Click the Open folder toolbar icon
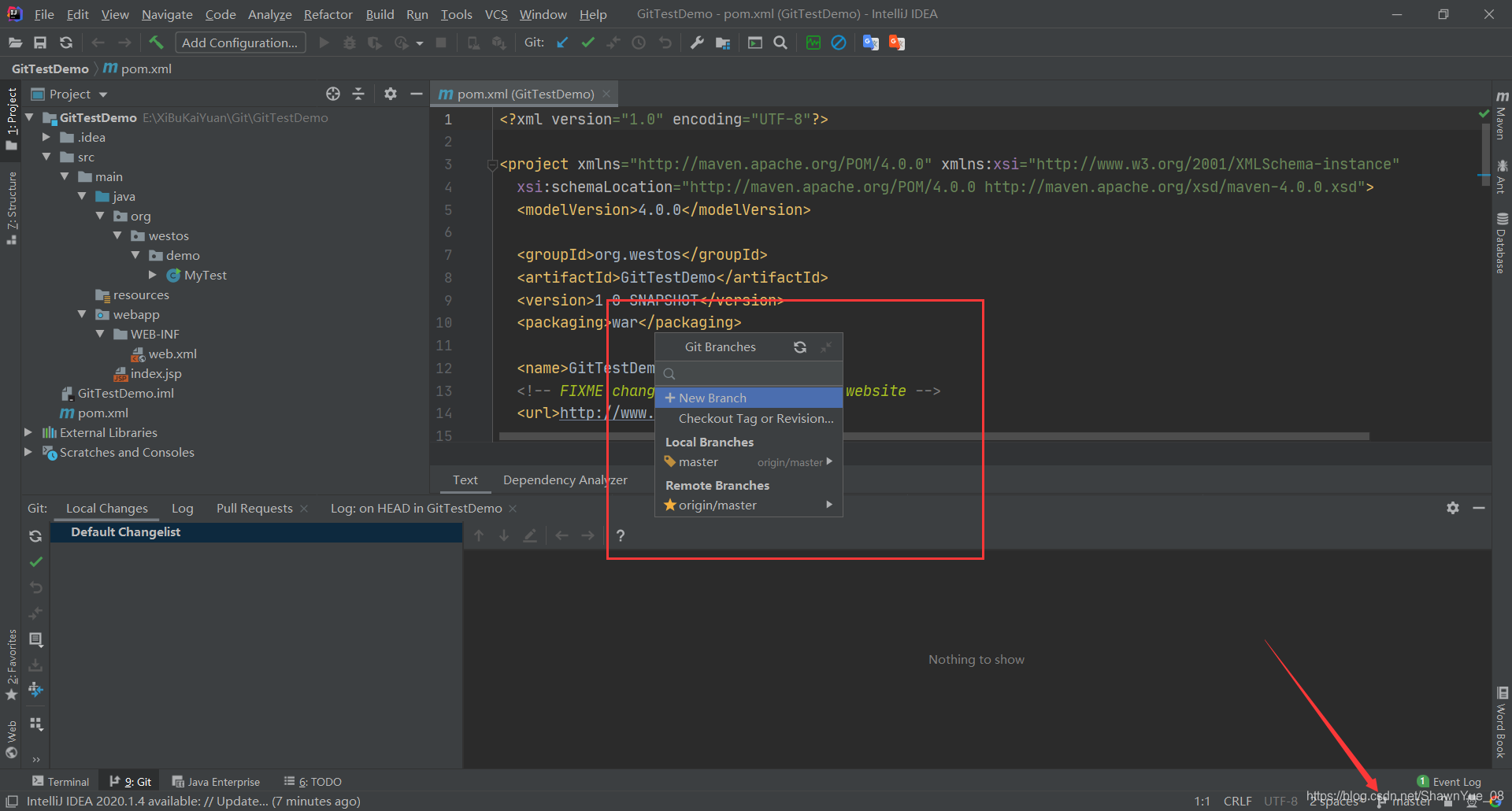 [x=15, y=43]
